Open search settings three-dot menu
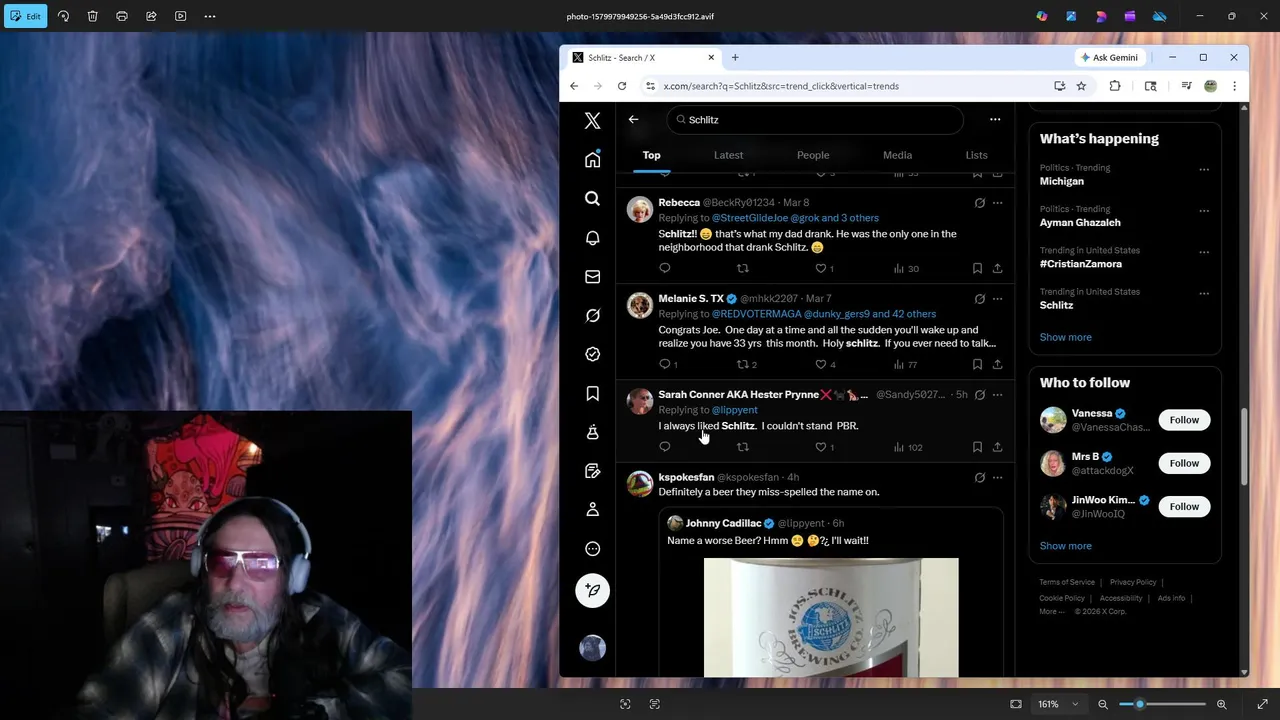This screenshot has width=1280, height=720. point(995,119)
